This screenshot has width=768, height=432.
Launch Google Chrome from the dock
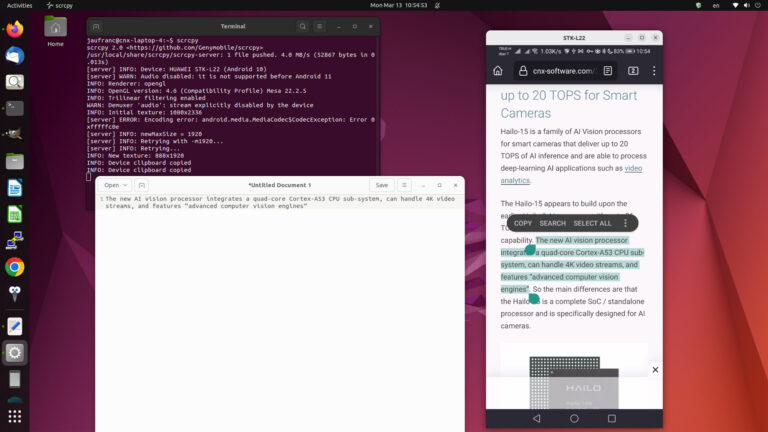[15, 267]
